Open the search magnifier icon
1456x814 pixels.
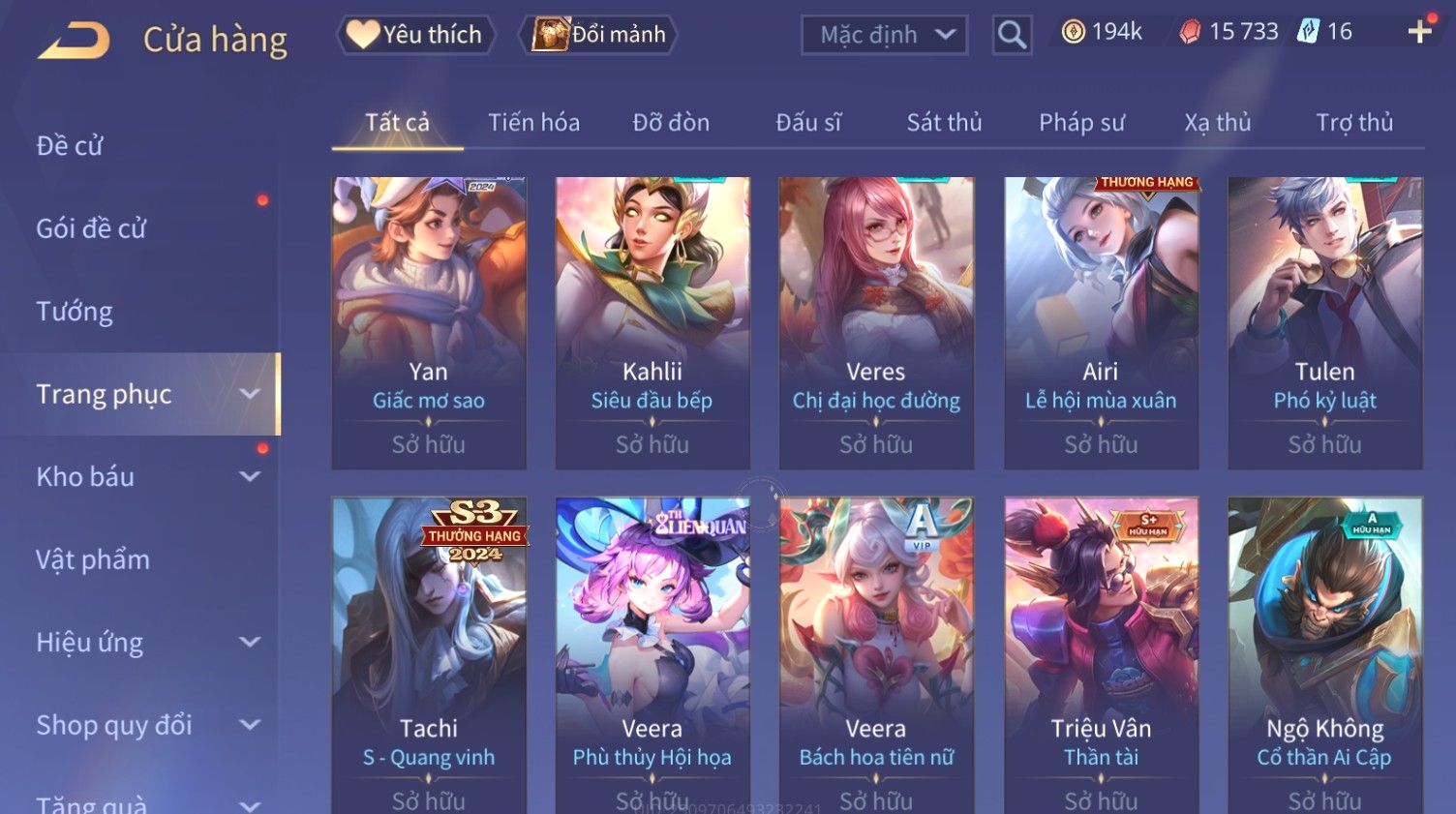coord(1012,35)
